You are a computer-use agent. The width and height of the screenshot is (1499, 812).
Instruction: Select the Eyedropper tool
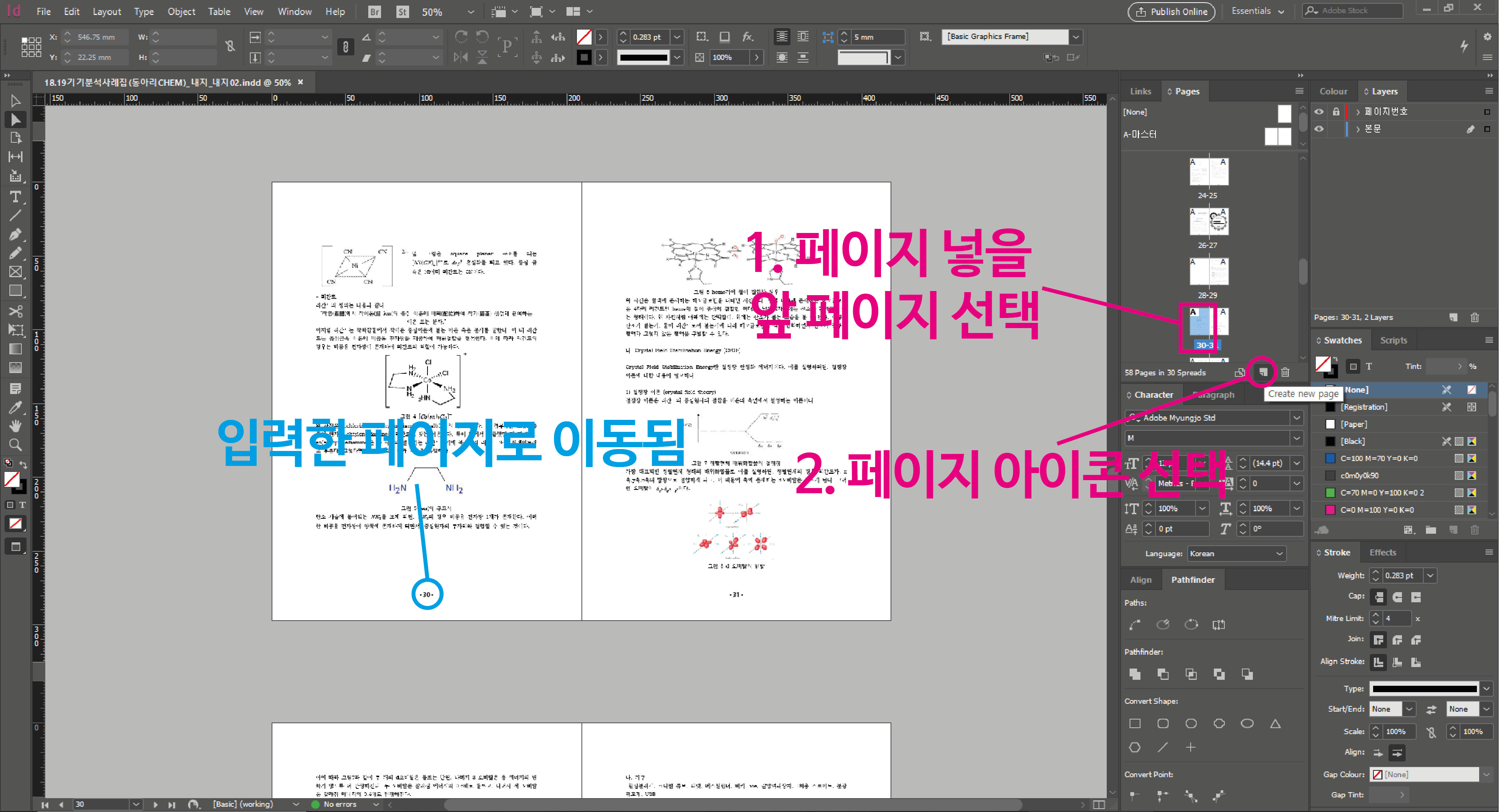click(x=15, y=407)
